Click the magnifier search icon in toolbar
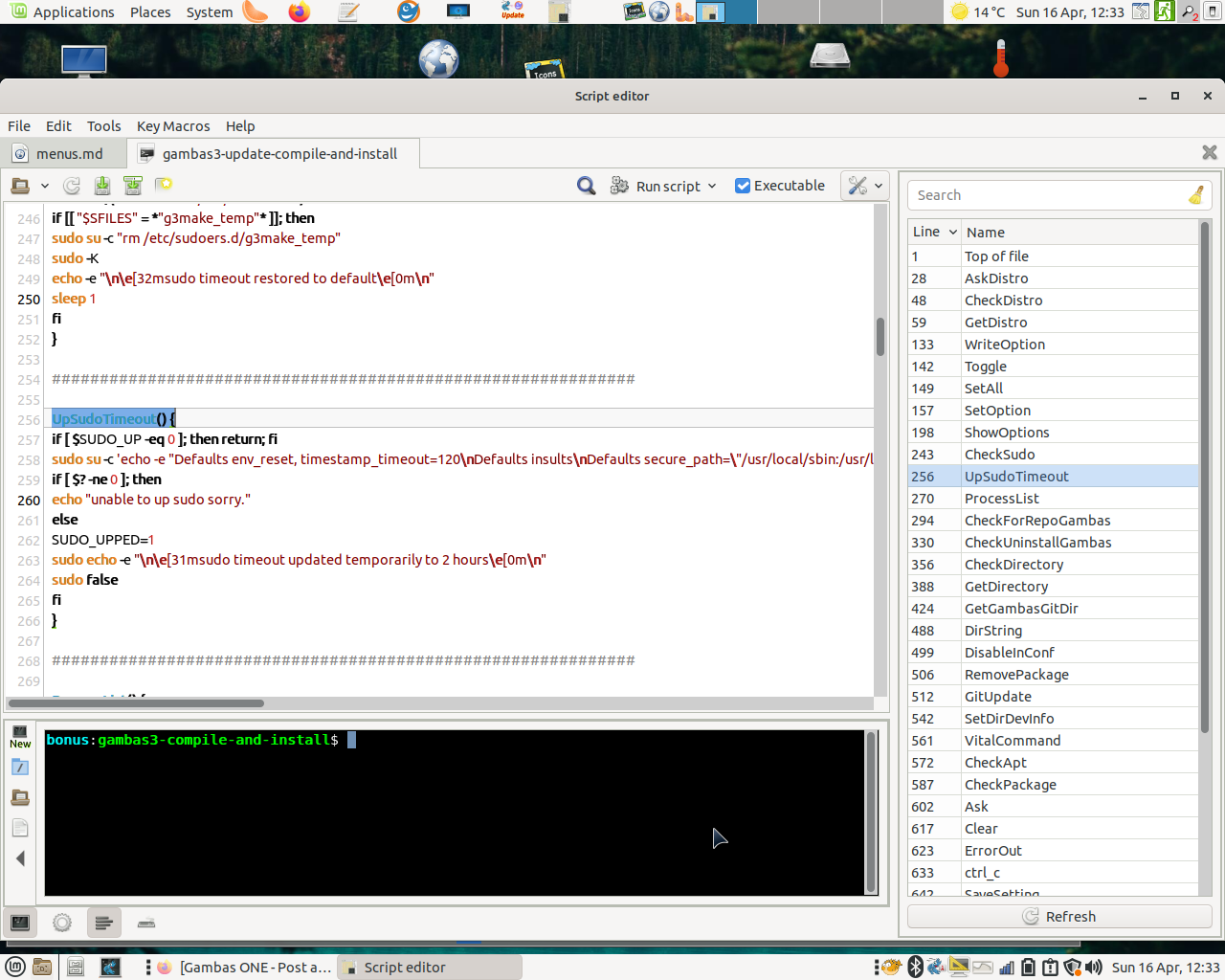1225x980 pixels. point(587,186)
